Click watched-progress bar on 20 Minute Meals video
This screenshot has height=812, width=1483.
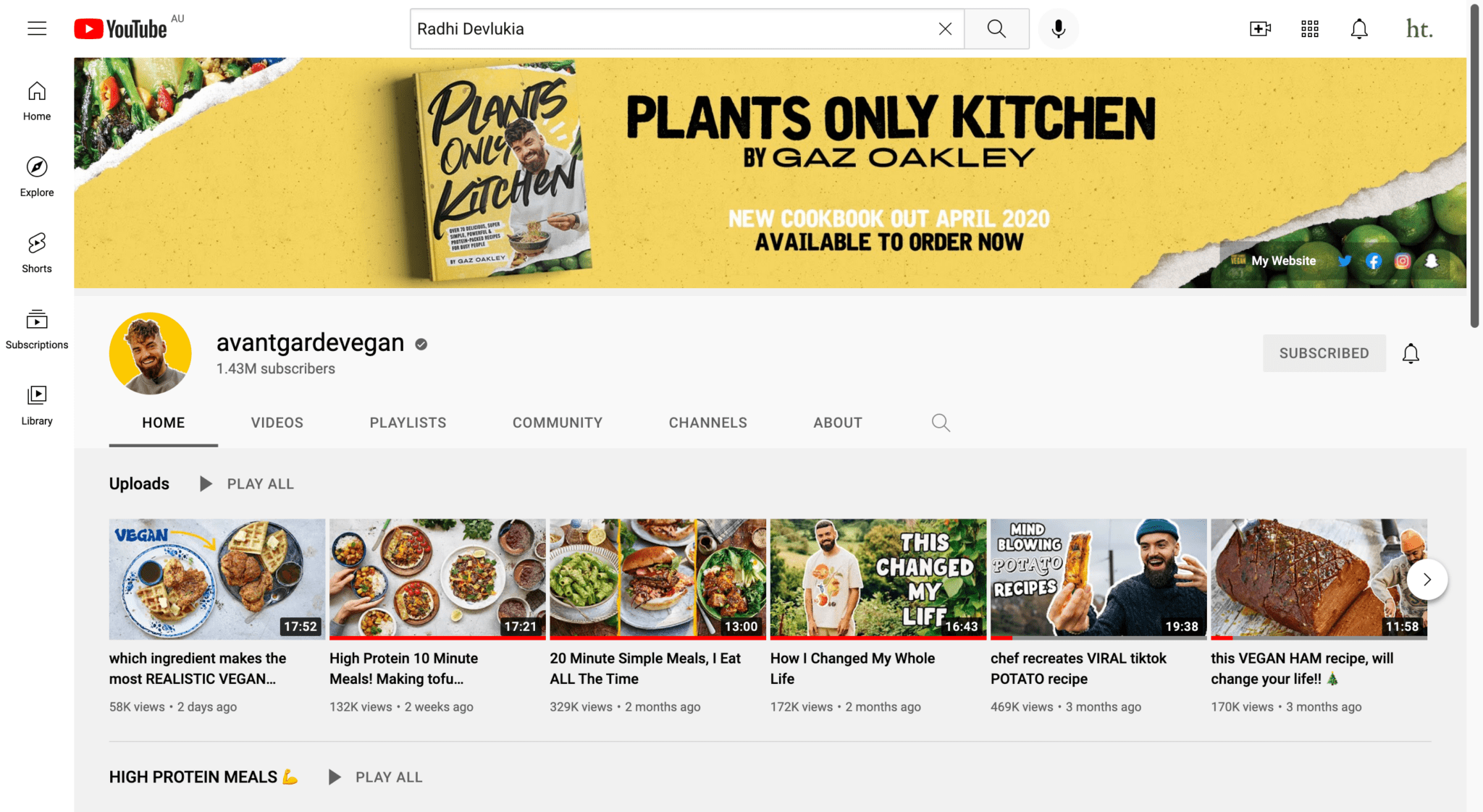[x=658, y=638]
